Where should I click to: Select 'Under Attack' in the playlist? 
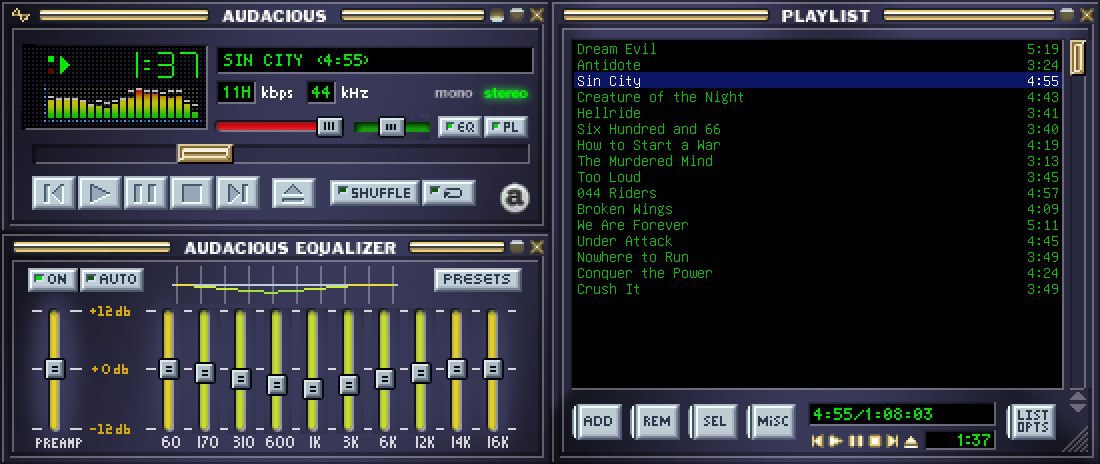coord(818,241)
